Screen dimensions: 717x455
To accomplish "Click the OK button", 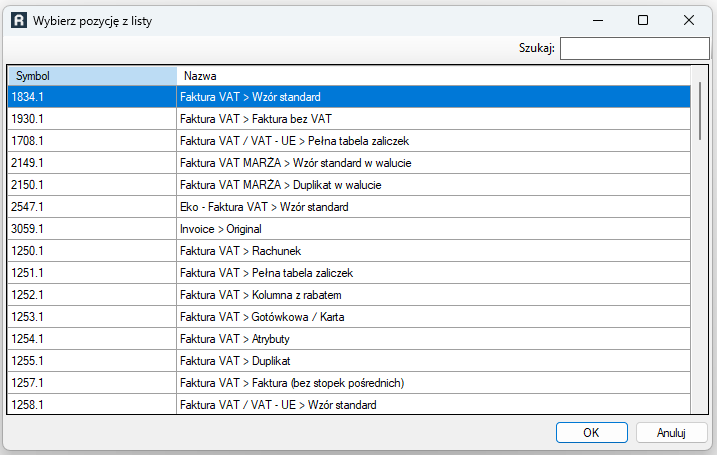I will coord(591,433).
